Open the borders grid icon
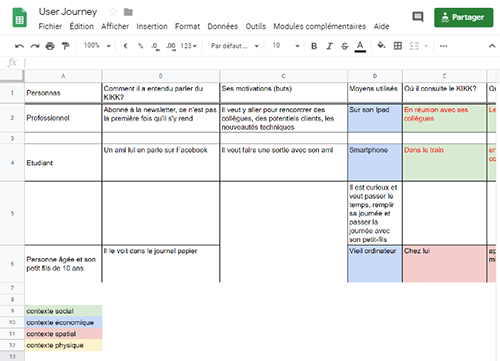Viewport: 500px width, 361px height. [x=398, y=46]
